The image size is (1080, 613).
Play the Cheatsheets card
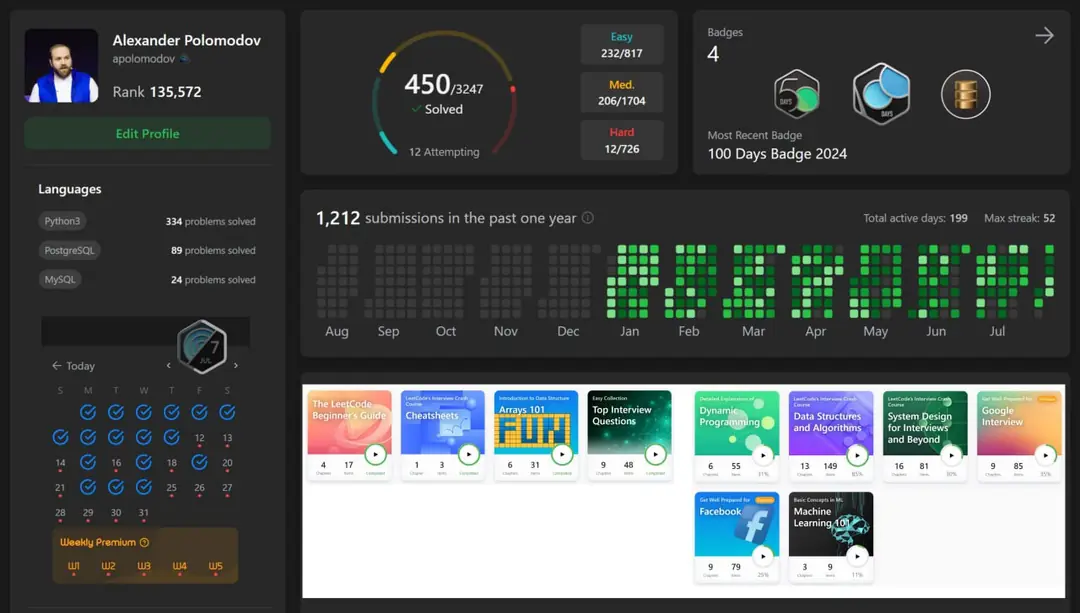469,455
